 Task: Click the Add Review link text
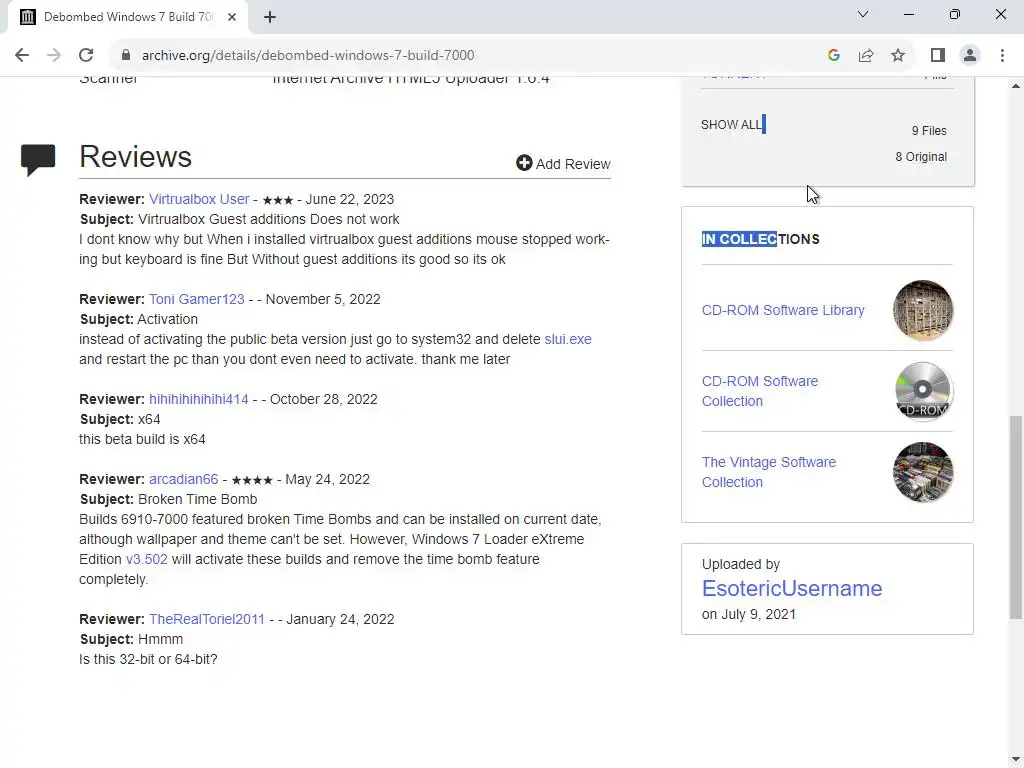click(x=573, y=164)
